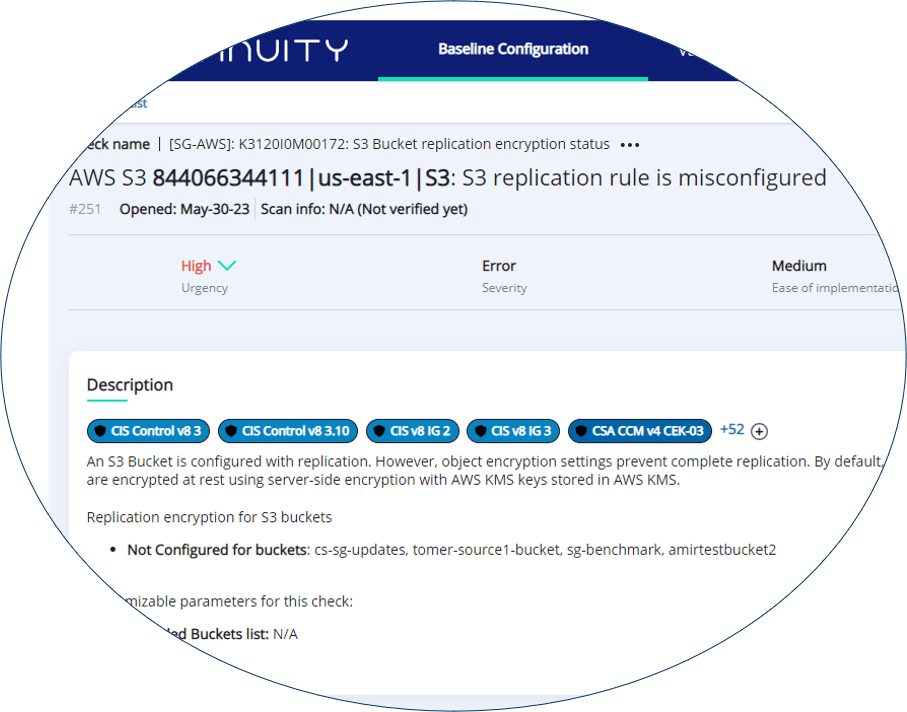This screenshot has height=712, width=907.
Task: Click the High urgency value
Action: tap(196, 266)
